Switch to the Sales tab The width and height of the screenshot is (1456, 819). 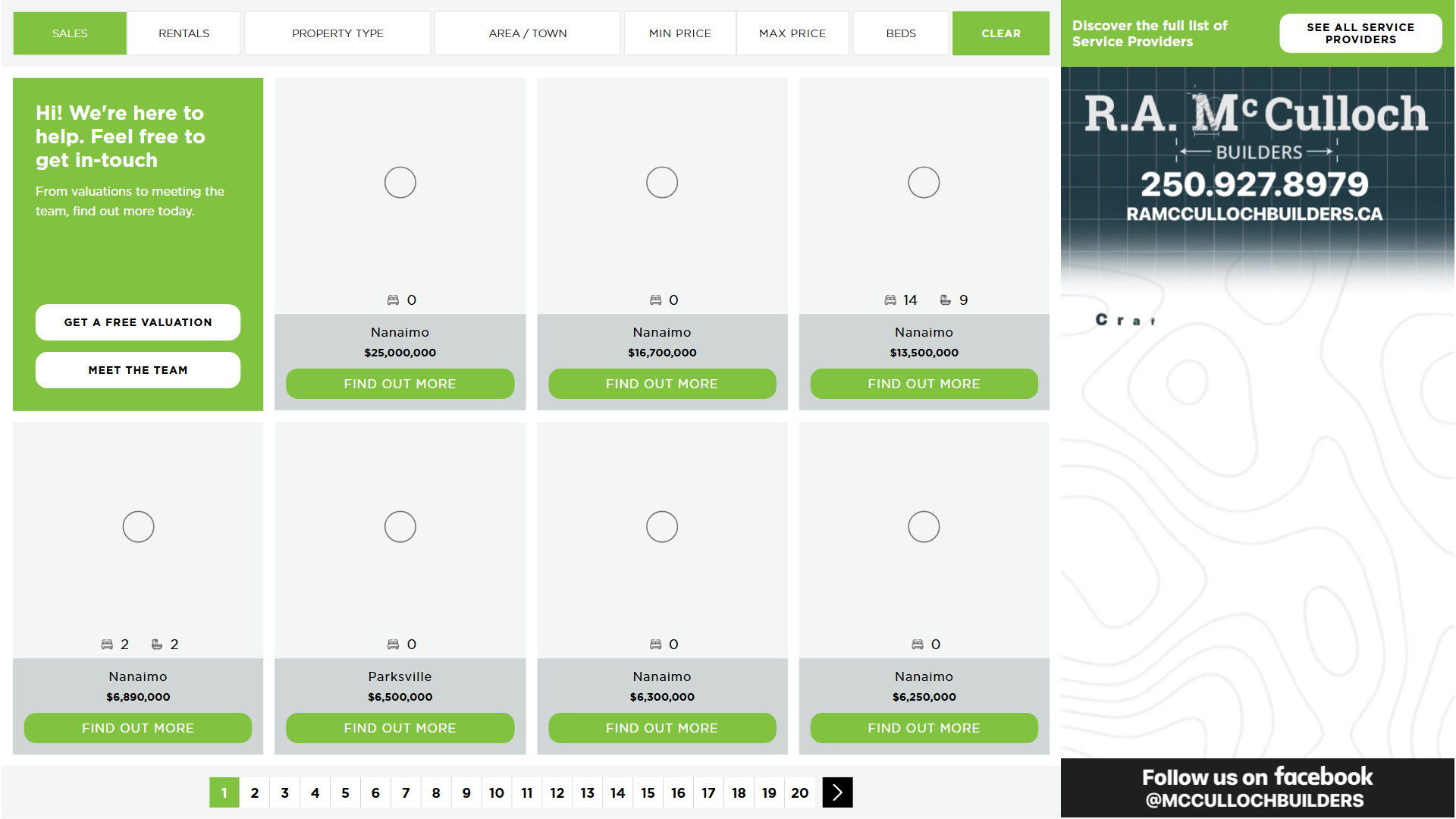[70, 33]
